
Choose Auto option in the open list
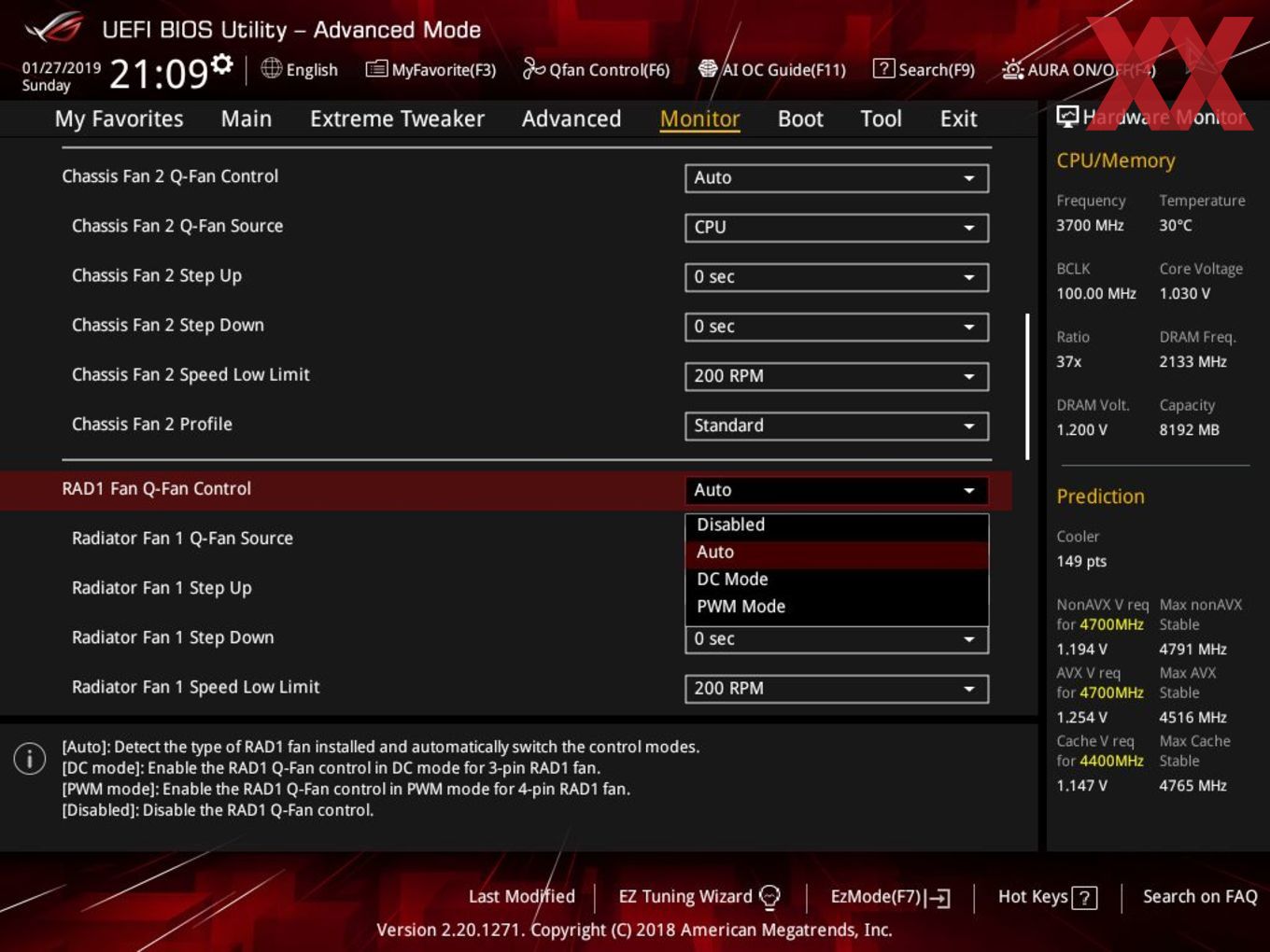coord(837,552)
